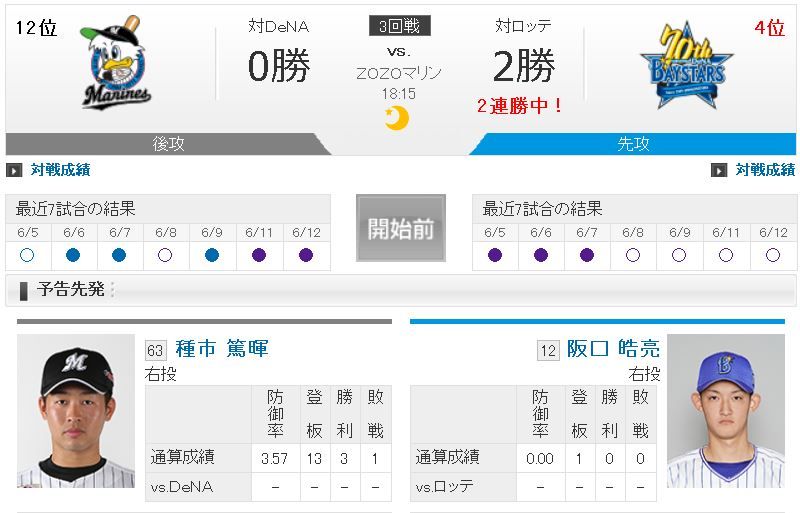Click the 後攻 gray bar
800x513 pixels.
click(168, 144)
